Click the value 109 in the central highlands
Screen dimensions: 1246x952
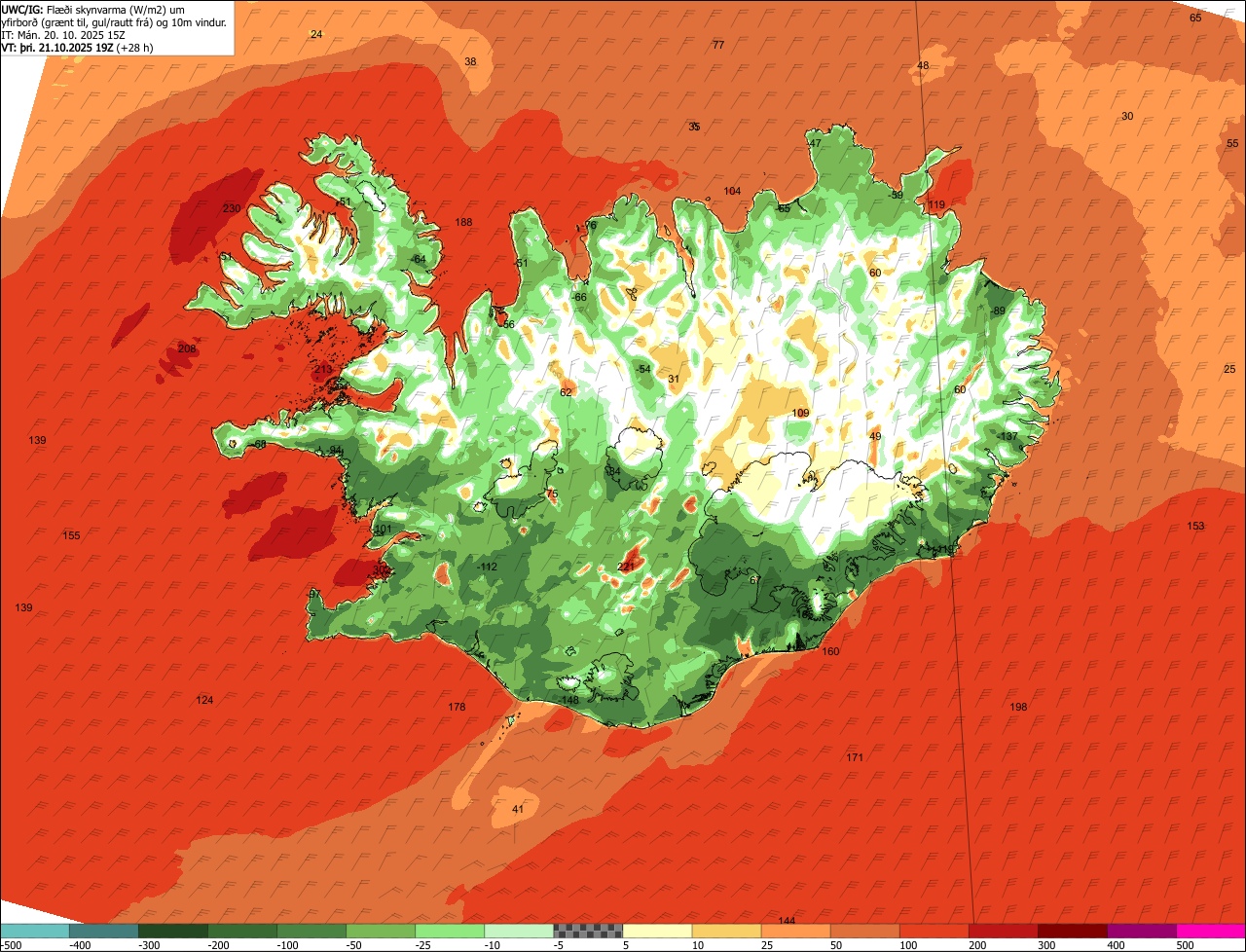tap(800, 414)
